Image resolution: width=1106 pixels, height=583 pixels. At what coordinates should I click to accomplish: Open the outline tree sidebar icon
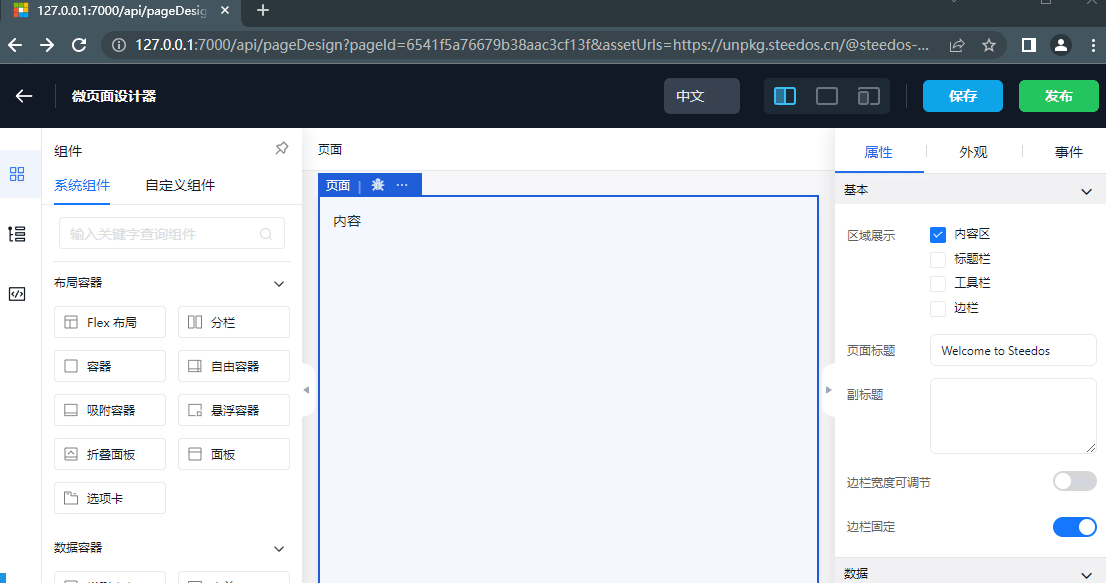point(17,234)
